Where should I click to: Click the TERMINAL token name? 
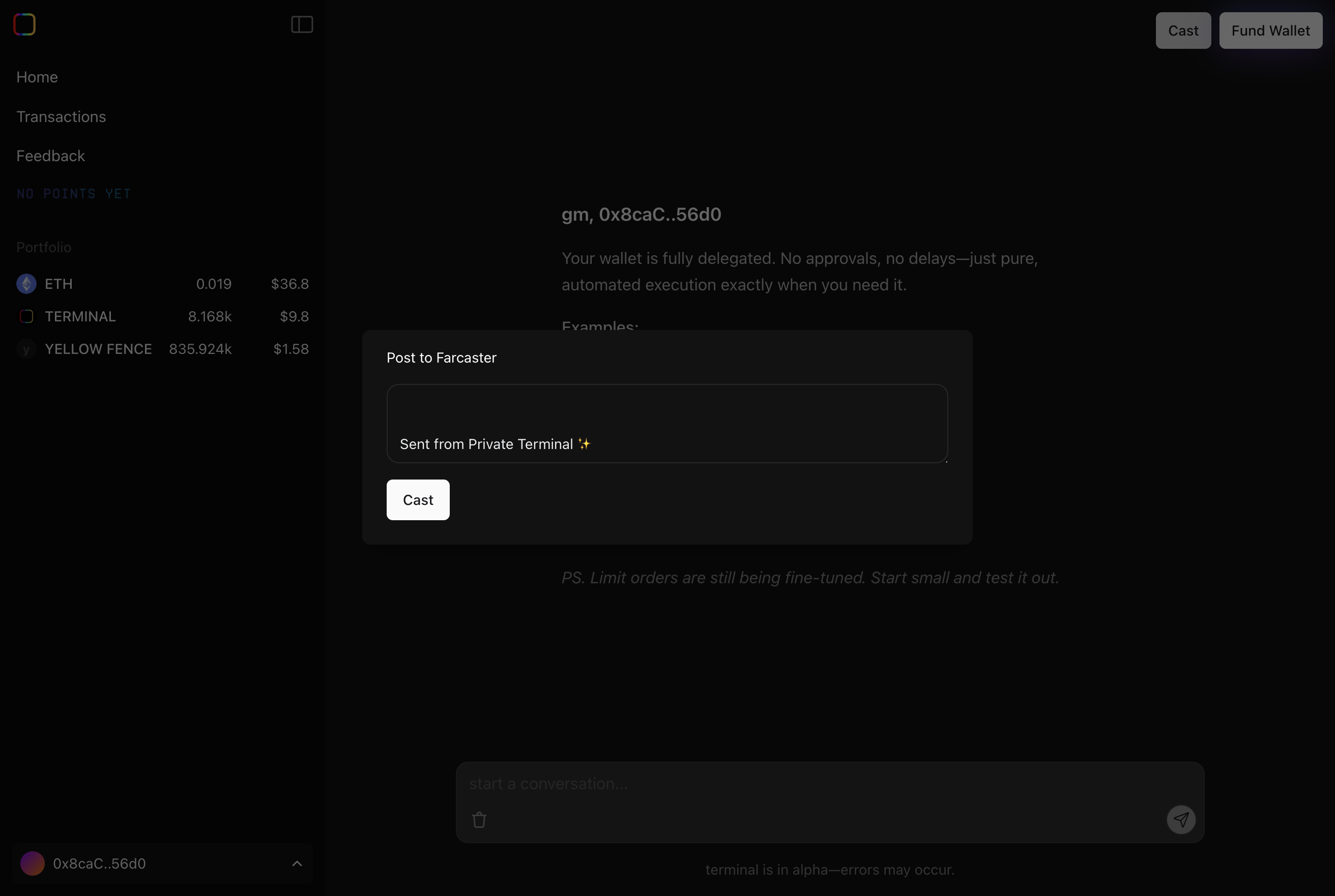(x=80, y=317)
